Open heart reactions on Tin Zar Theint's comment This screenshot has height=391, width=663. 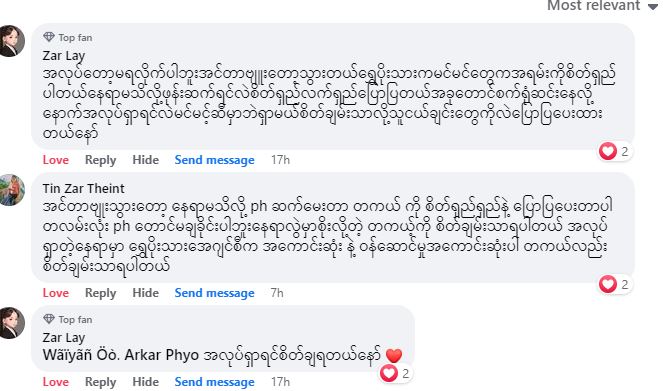[x=614, y=284]
